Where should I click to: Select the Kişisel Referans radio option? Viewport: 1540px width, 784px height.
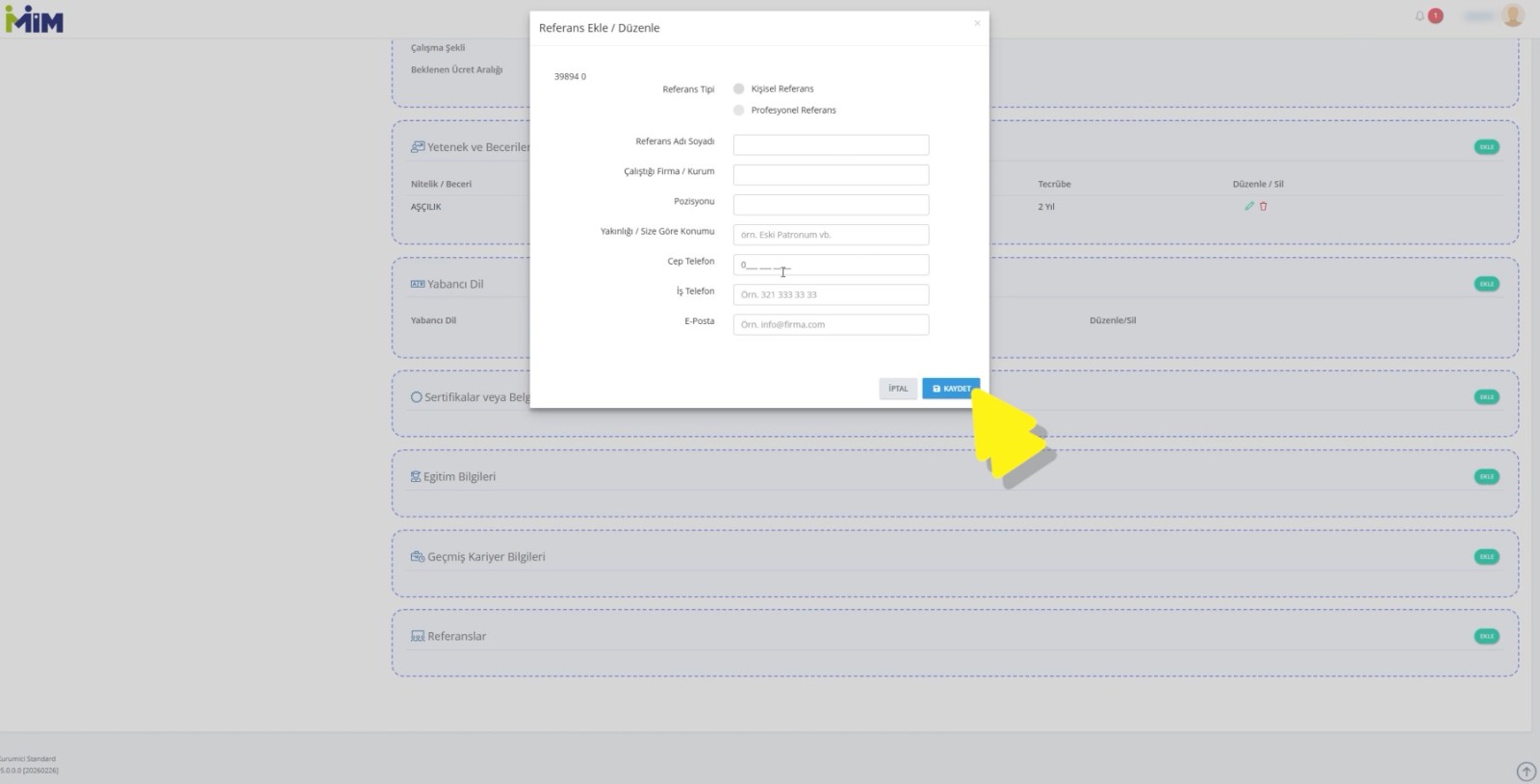click(739, 89)
